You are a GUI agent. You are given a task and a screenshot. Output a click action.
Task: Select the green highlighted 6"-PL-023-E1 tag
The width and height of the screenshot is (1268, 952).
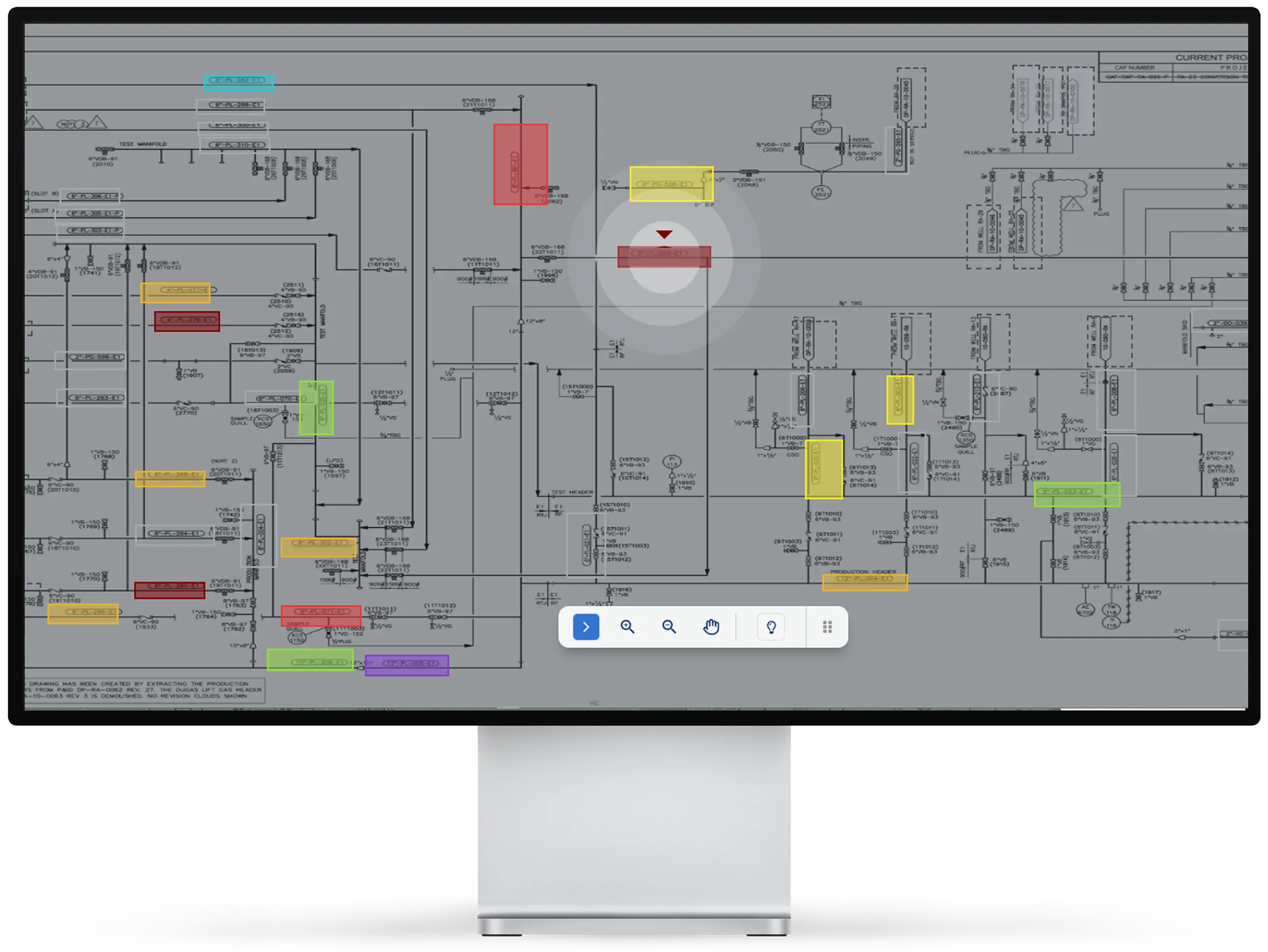[x=1076, y=494]
